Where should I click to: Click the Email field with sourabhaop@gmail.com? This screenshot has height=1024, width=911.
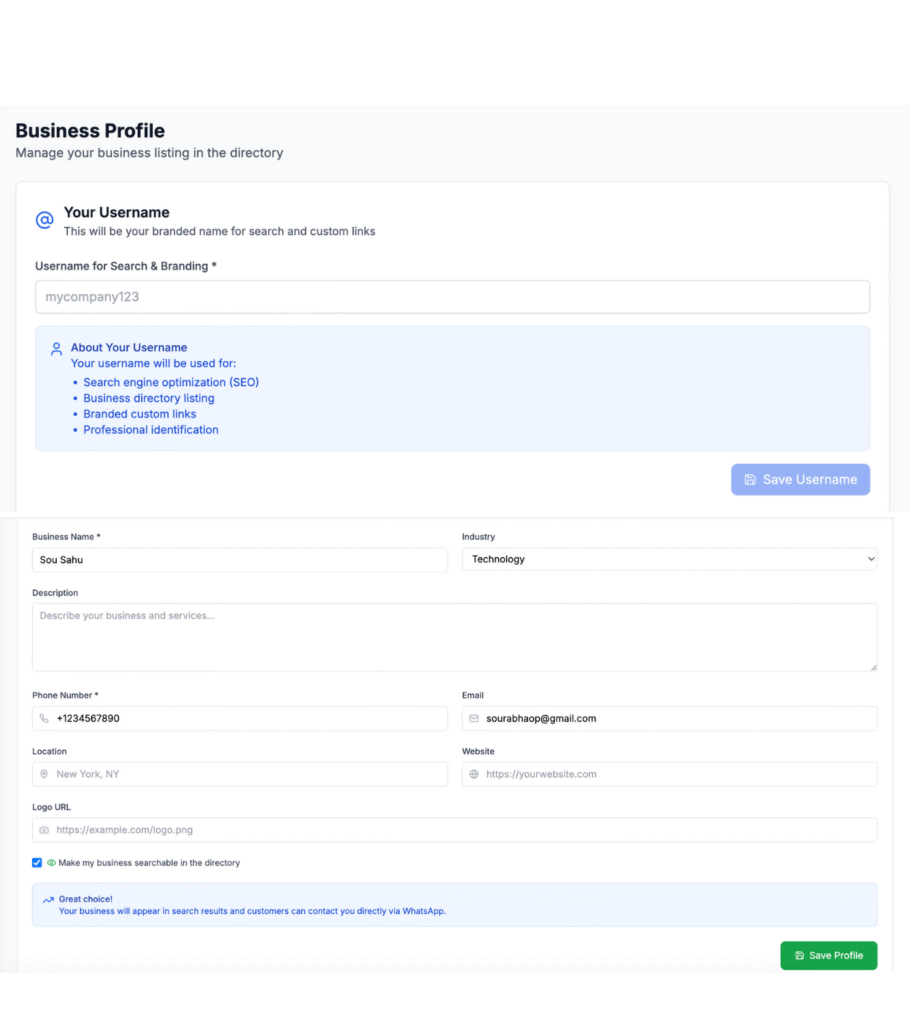tap(678, 718)
